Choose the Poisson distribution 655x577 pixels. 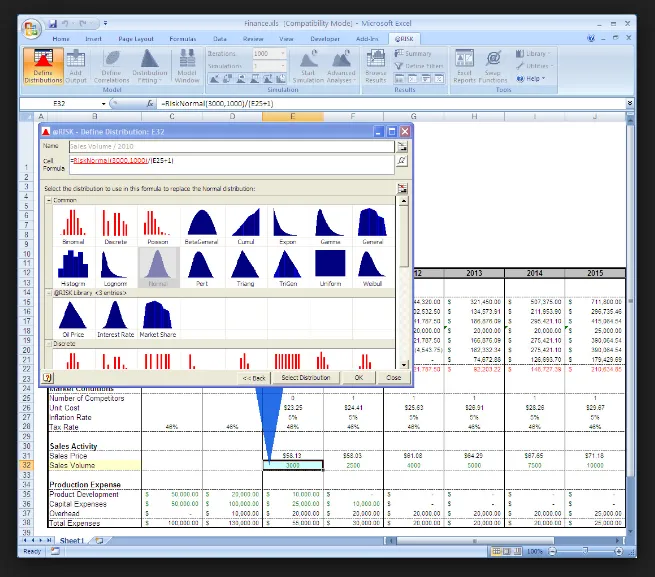point(158,226)
